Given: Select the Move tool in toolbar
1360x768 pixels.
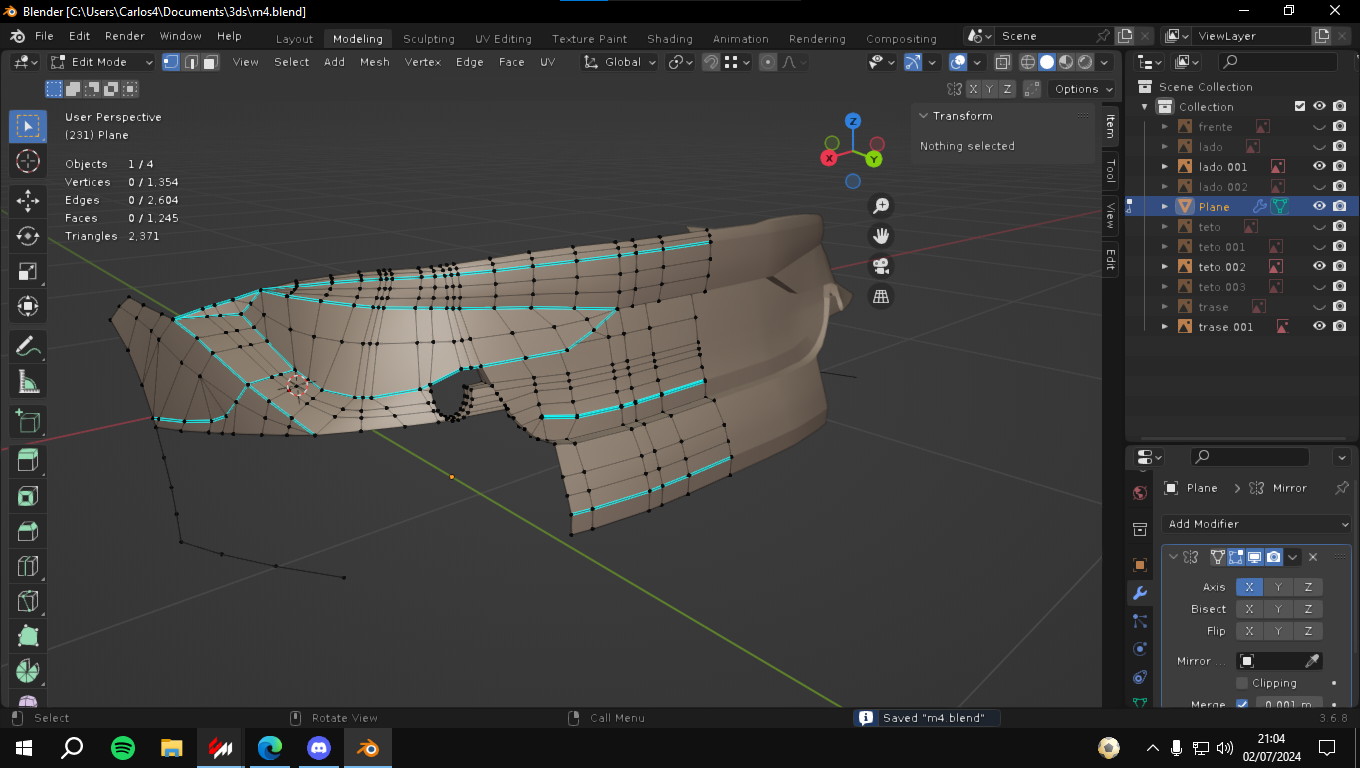Looking at the screenshot, I should (28, 200).
